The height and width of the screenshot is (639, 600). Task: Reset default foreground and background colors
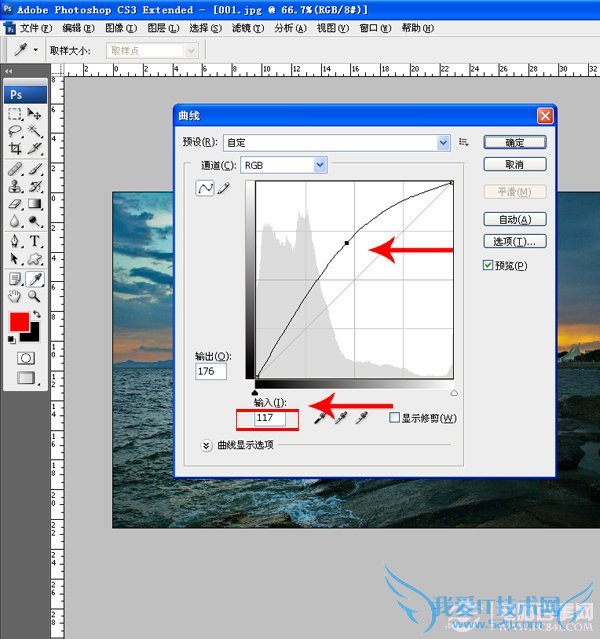point(11,339)
